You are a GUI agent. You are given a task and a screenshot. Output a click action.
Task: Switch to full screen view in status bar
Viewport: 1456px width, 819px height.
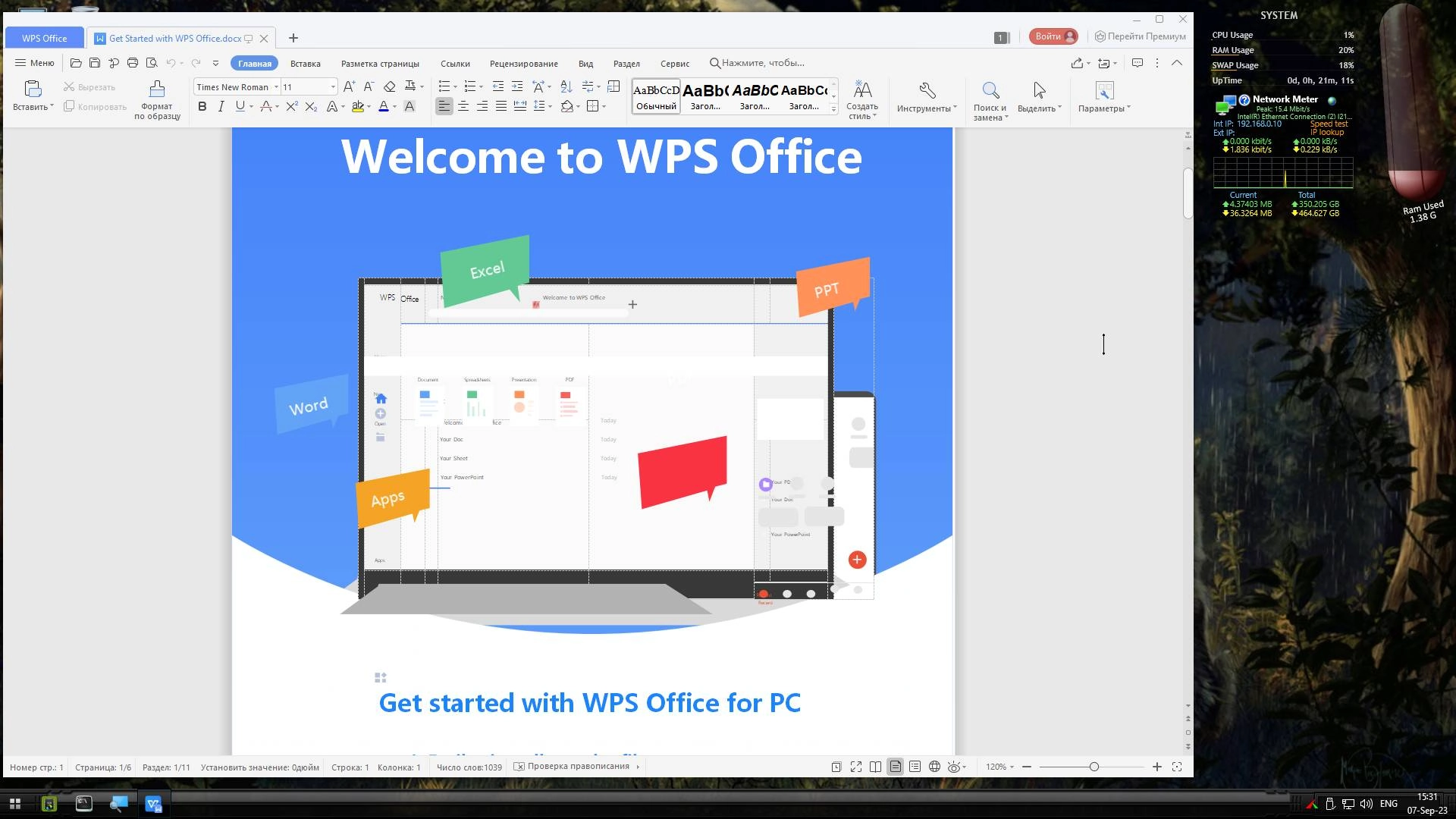pos(856,767)
